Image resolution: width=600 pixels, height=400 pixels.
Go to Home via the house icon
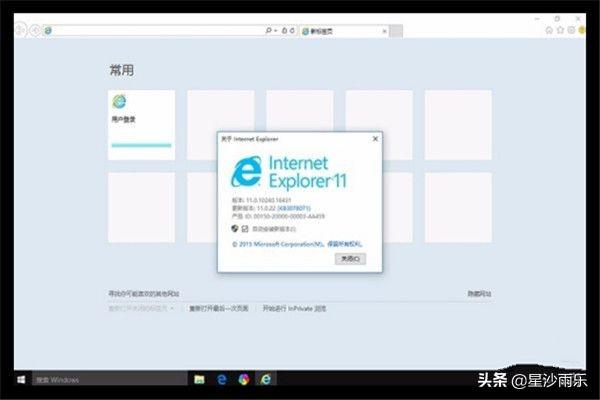pyautogui.click(x=549, y=30)
